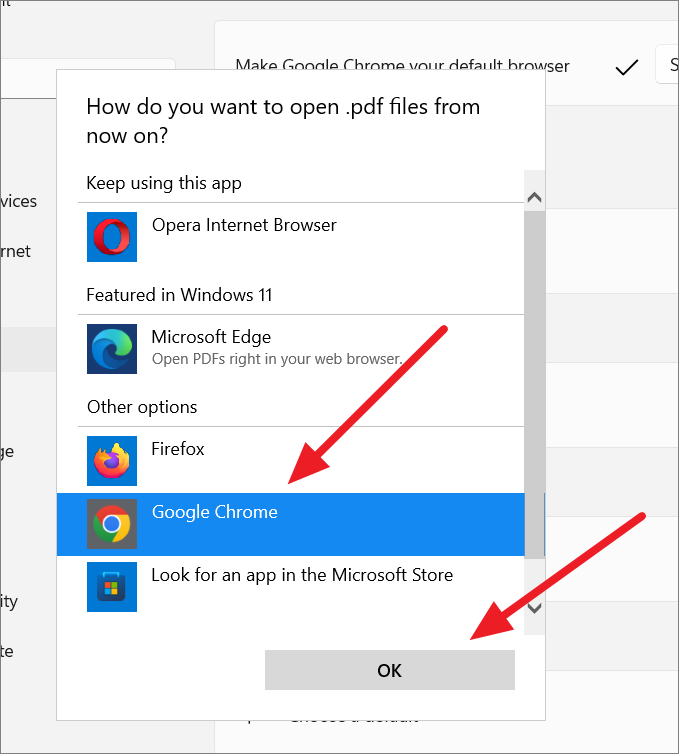This screenshot has height=754, width=679.
Task: Select Look for an app in the Microsoft Store
Action: (x=302, y=575)
